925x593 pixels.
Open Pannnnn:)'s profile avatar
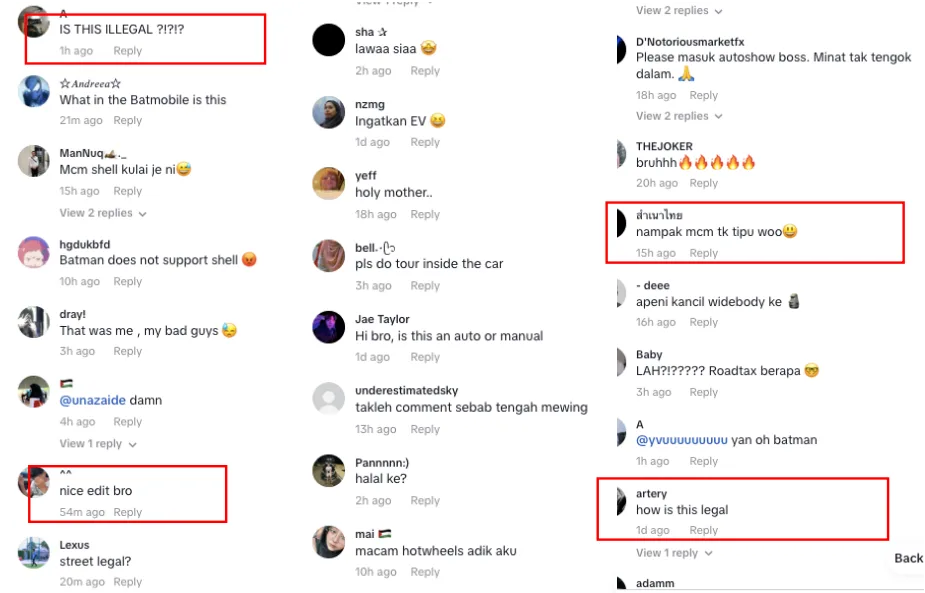[x=329, y=470]
